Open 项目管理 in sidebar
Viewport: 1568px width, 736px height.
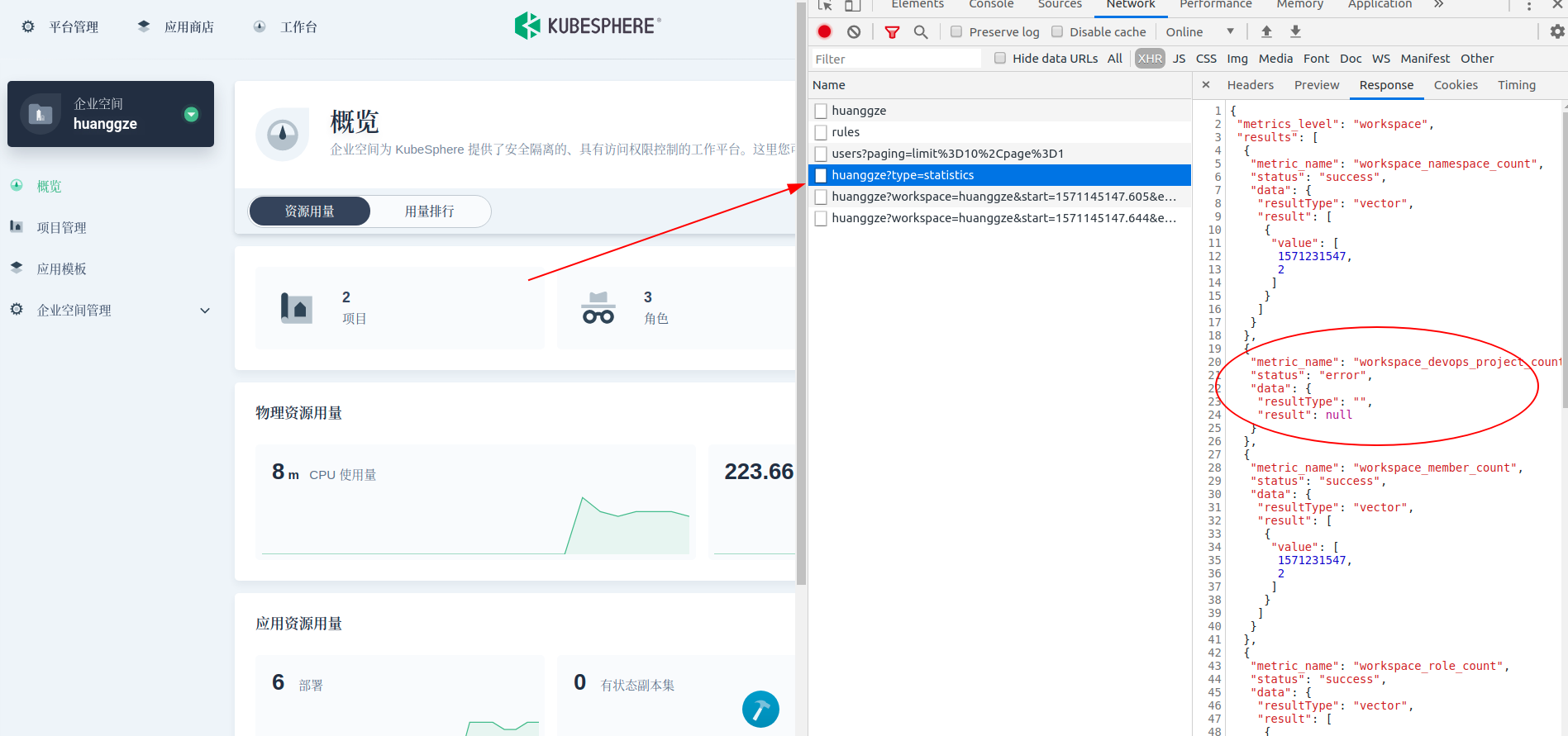(62, 227)
